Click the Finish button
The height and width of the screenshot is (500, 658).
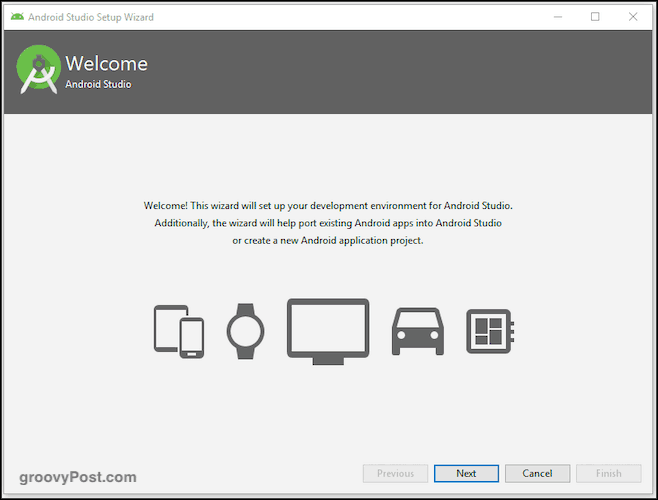pyautogui.click(x=608, y=473)
